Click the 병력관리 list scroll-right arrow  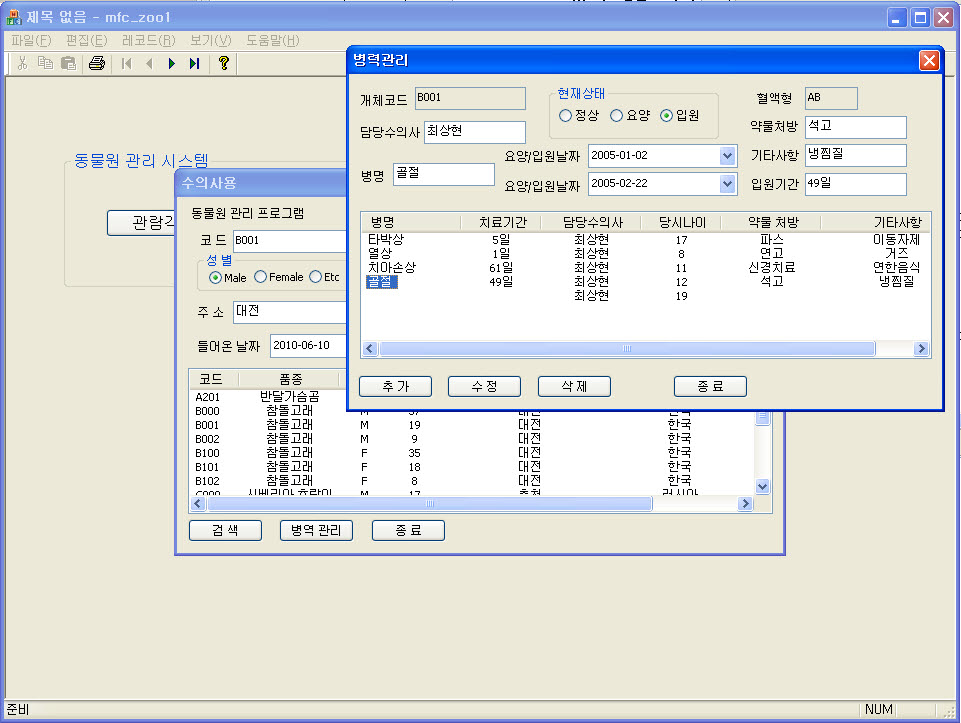(x=921, y=349)
